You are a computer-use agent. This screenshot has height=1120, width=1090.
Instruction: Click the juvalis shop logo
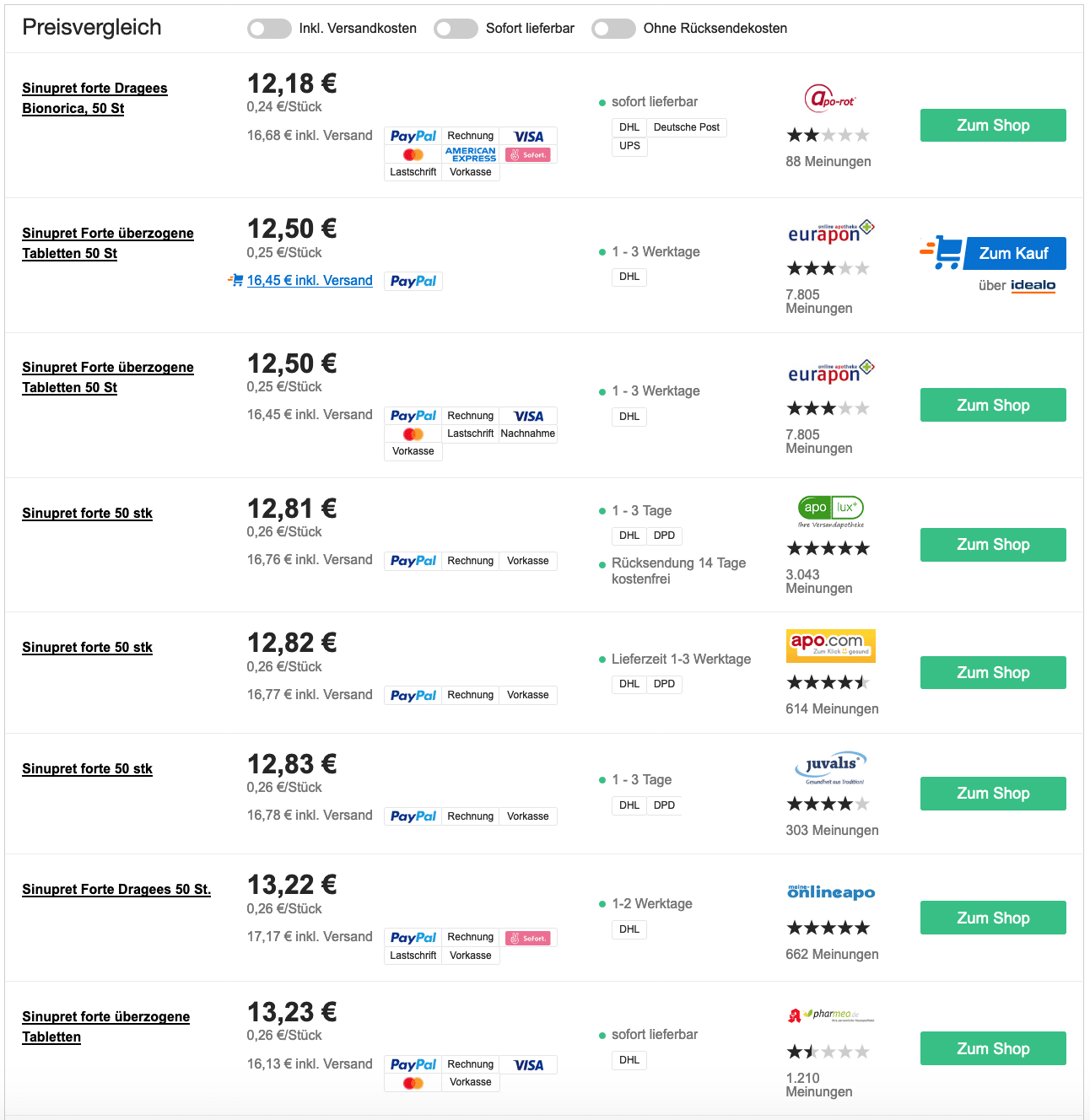(x=831, y=767)
